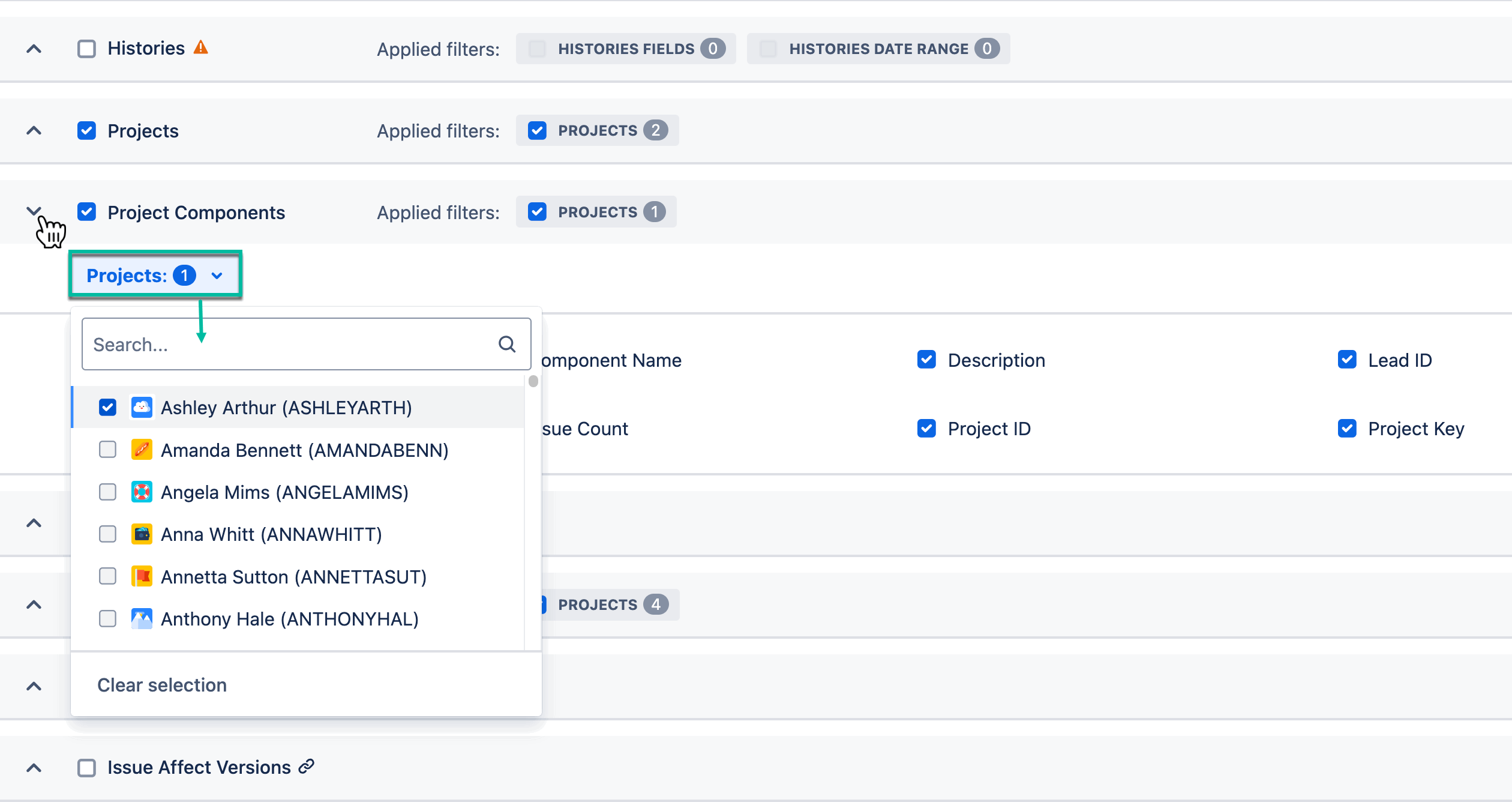
Task: Click Annetta Sutton flag avatar icon
Action: pyautogui.click(x=142, y=576)
